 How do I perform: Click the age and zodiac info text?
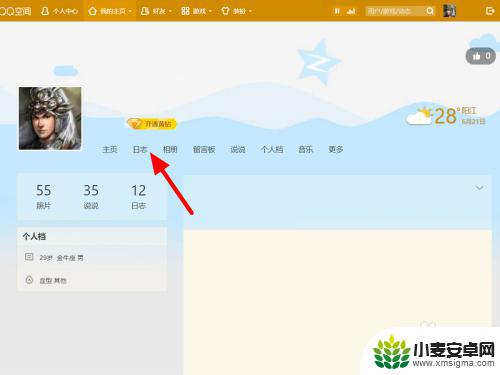(61, 258)
